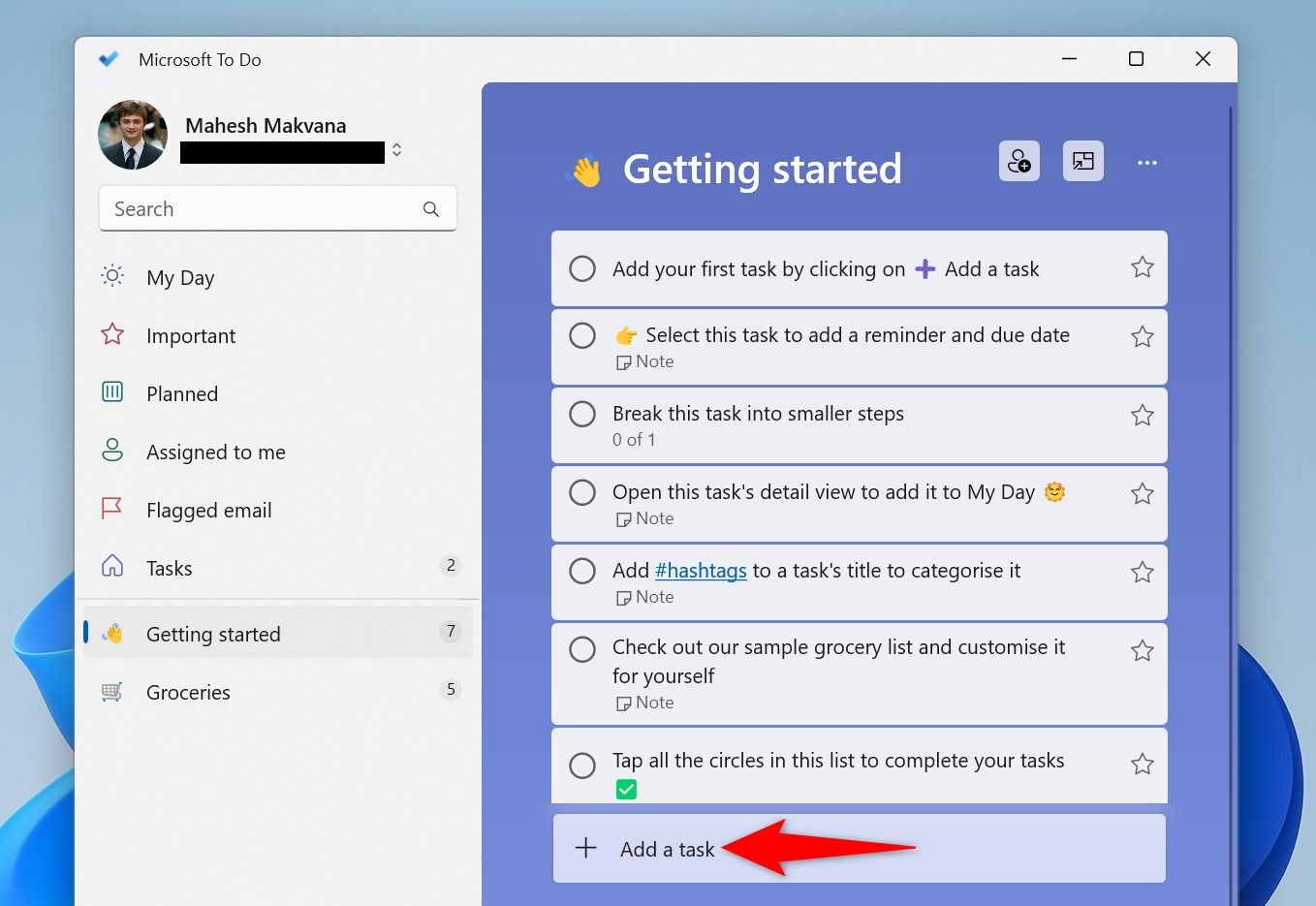Mark 'Break this task into smaller steps' complete
Viewport: 1316px width, 906px height.
coord(582,414)
